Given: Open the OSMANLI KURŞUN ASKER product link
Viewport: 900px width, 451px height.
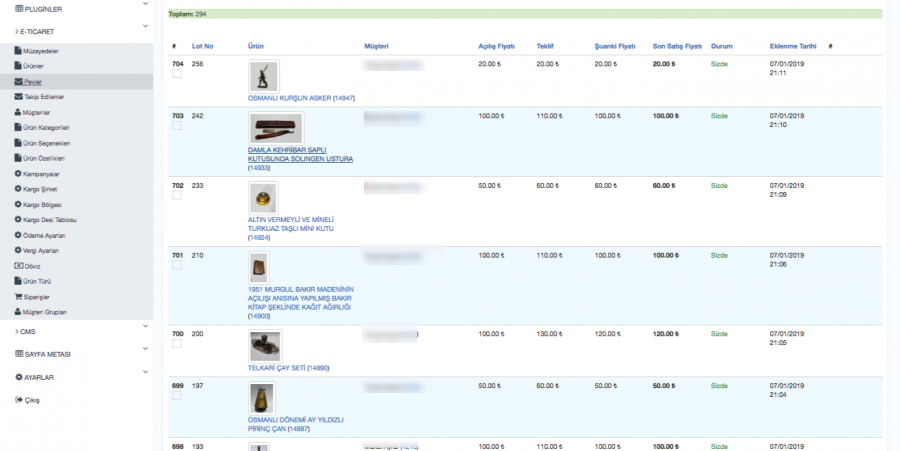Looking at the screenshot, I should (x=297, y=98).
